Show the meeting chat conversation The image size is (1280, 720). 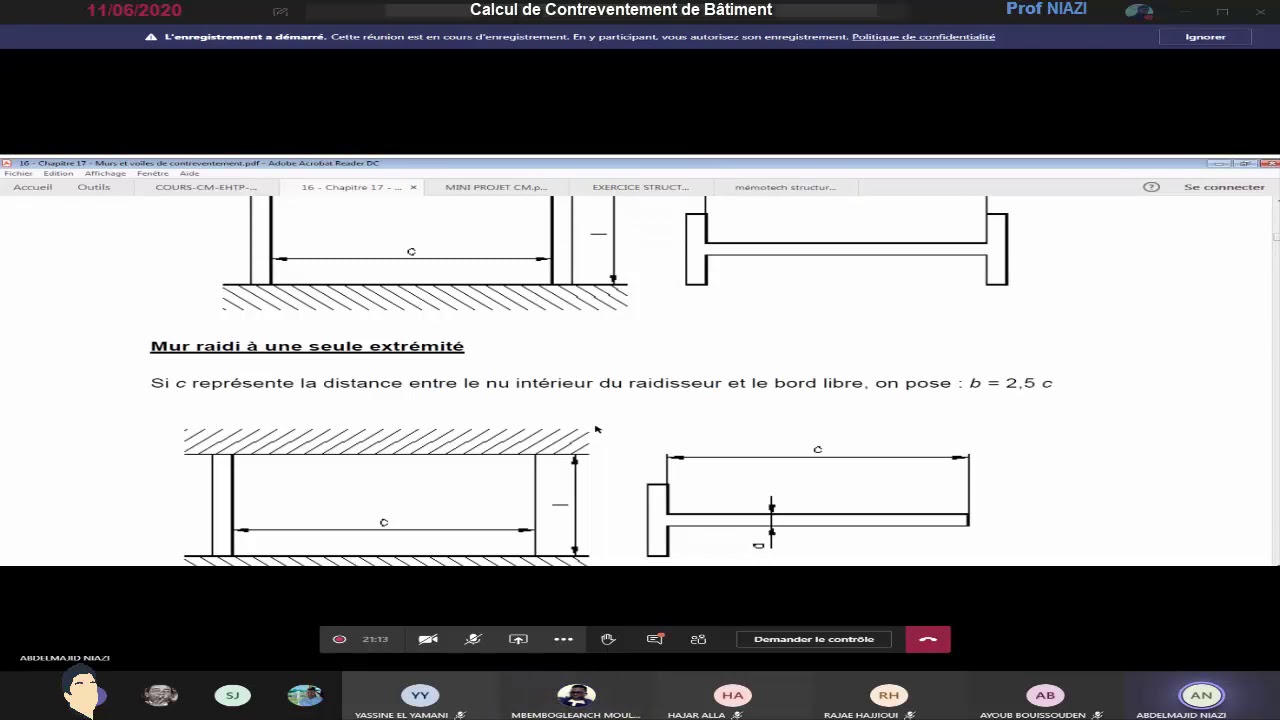pos(655,639)
